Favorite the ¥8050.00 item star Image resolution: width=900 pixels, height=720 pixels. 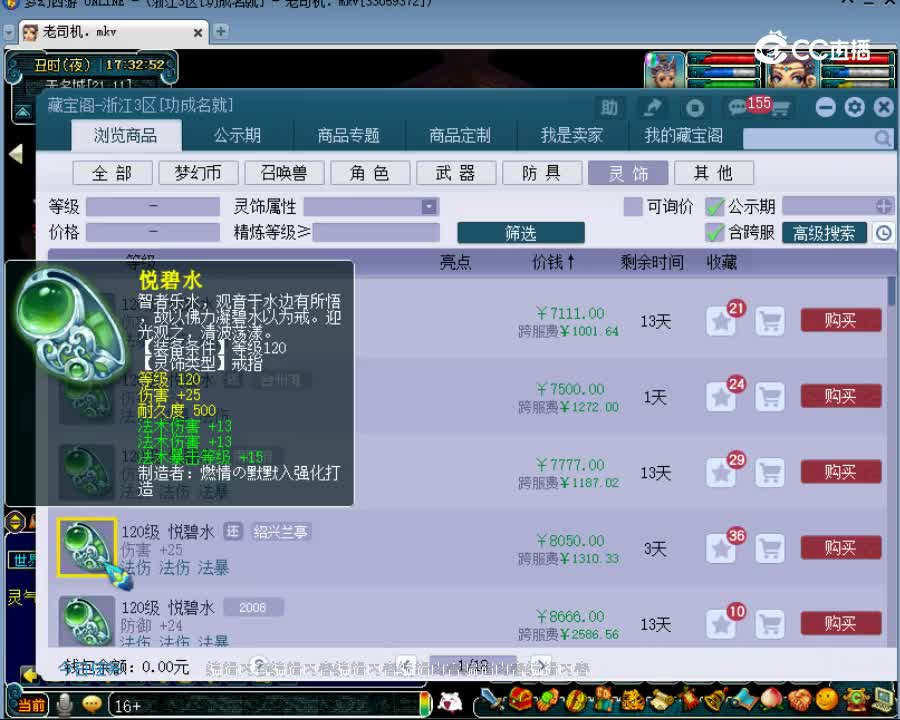tap(721, 548)
